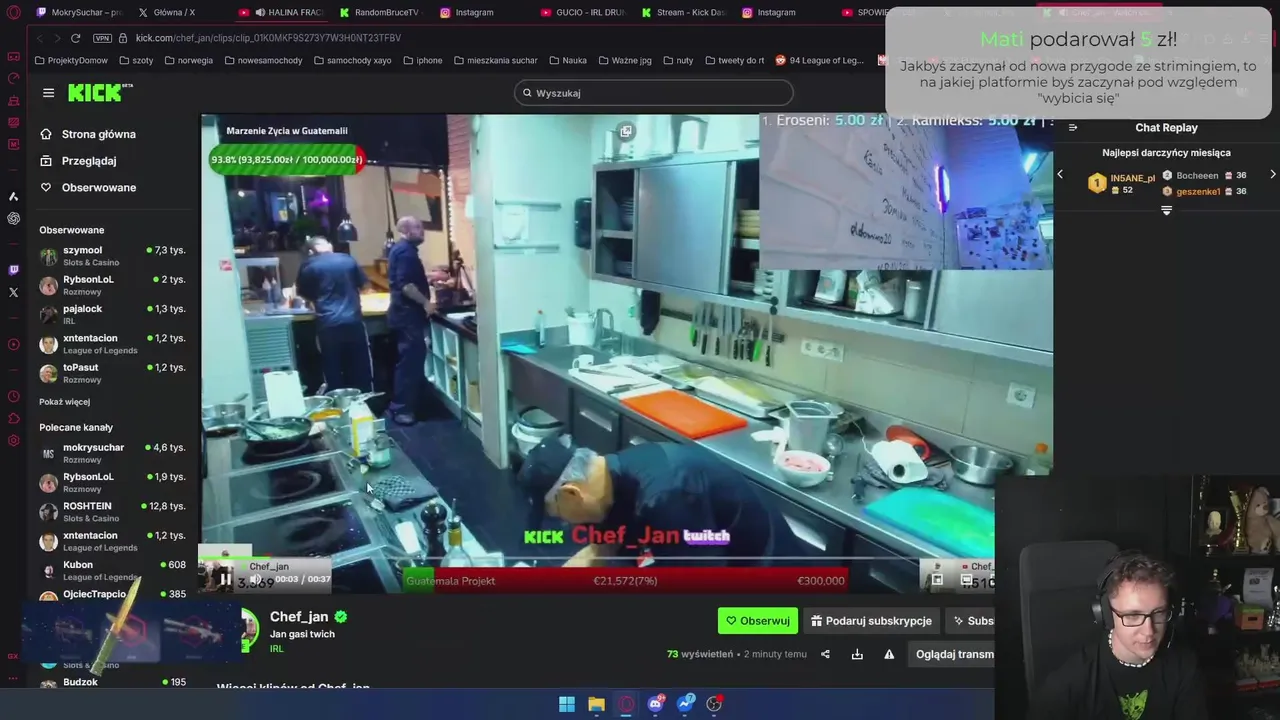
Task: Click the IRL category link
Action: (277, 649)
